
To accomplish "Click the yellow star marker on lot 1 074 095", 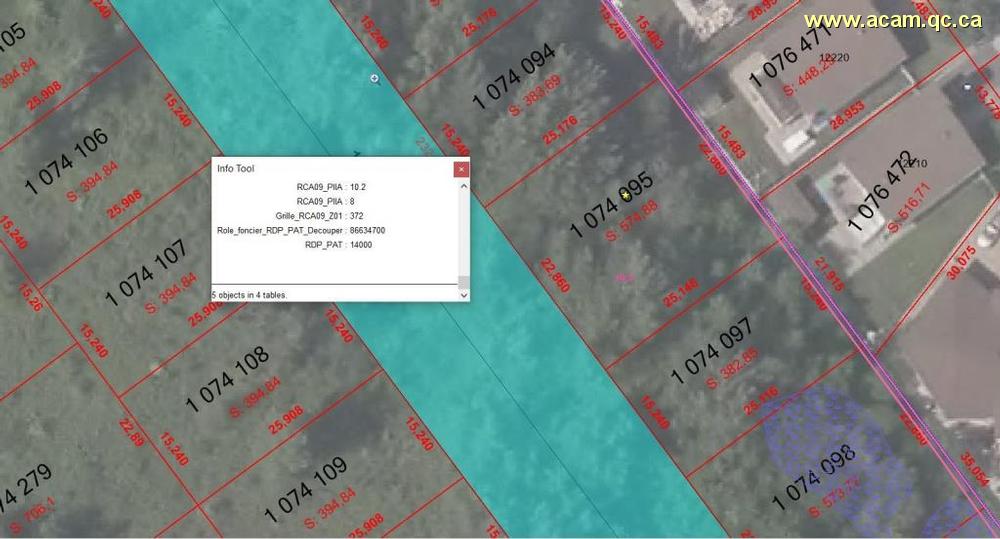I will (x=626, y=196).
